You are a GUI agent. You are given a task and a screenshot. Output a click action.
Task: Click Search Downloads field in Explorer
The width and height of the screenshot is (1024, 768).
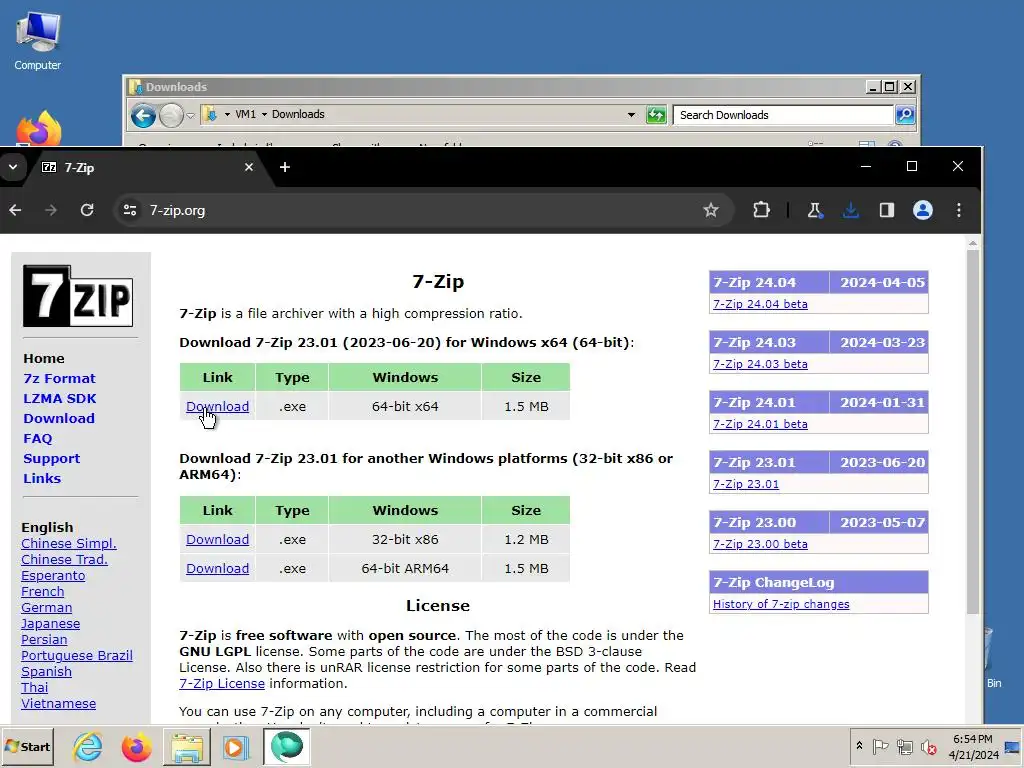[x=783, y=115]
